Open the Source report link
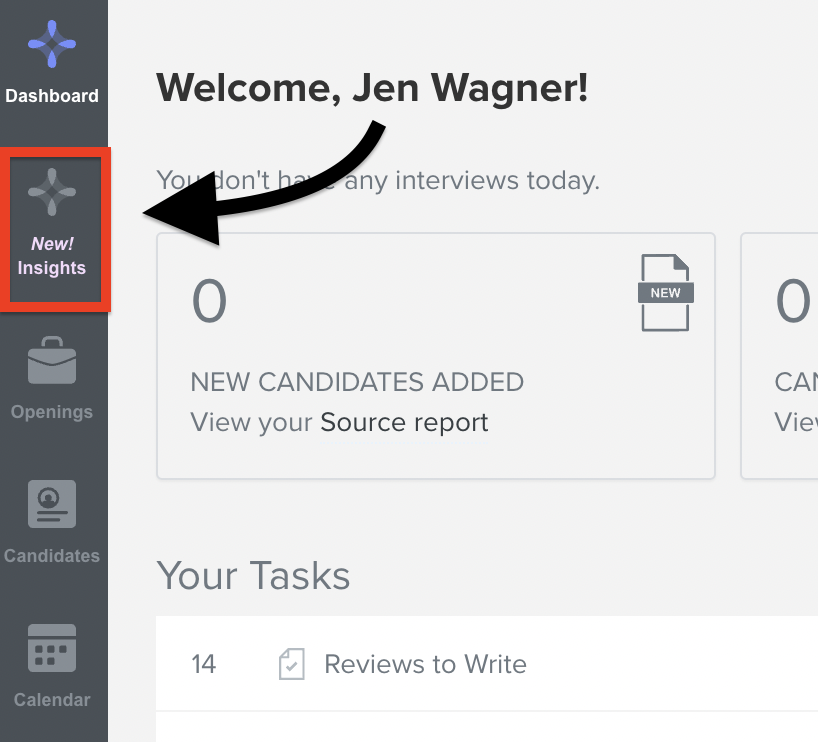The image size is (818, 742). 404,422
